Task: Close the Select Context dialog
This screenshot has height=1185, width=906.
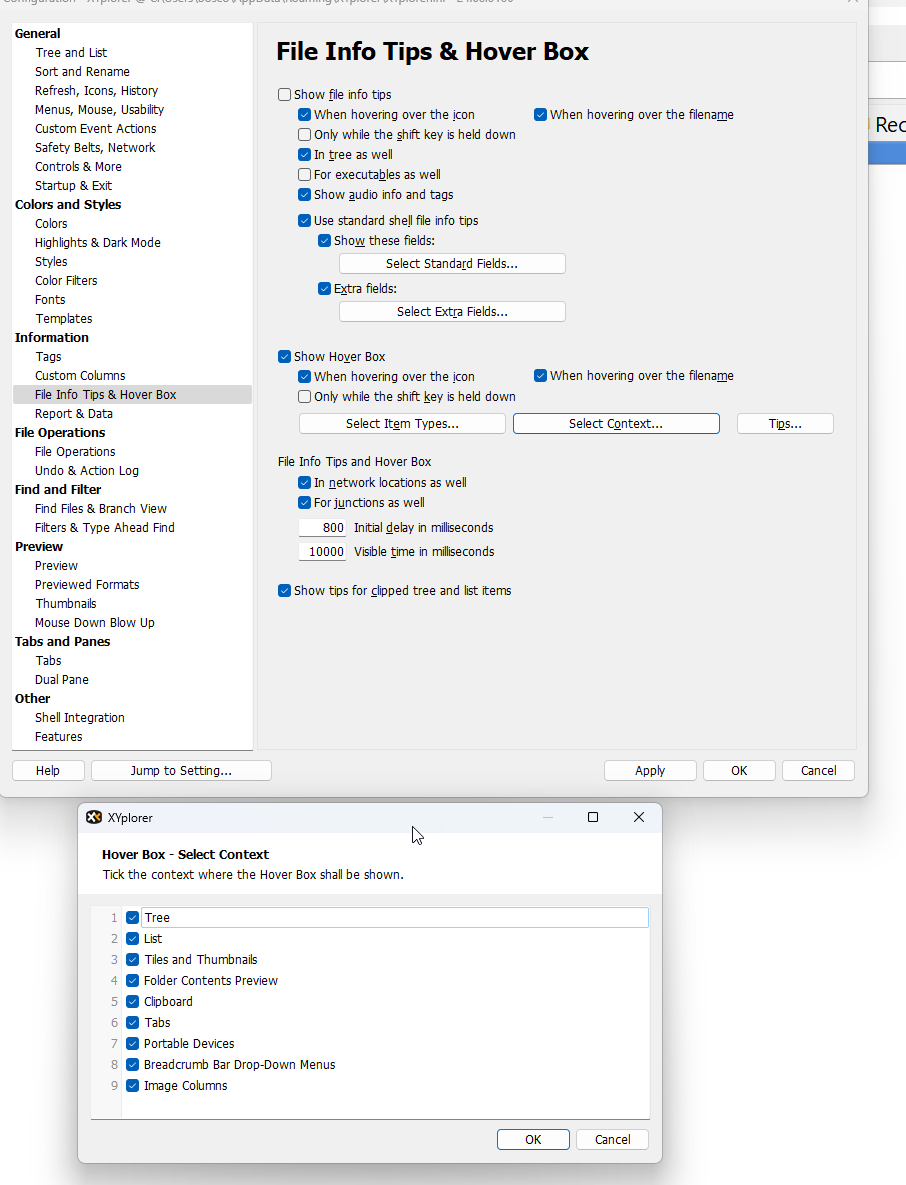Action: 639,817
